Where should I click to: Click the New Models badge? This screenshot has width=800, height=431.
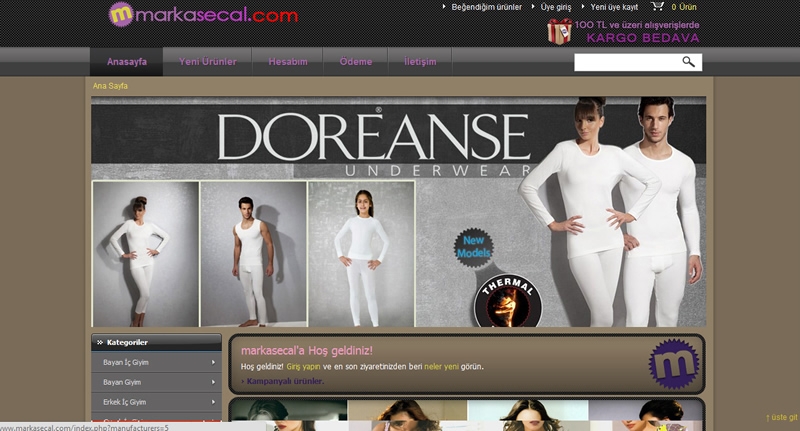[x=473, y=247]
